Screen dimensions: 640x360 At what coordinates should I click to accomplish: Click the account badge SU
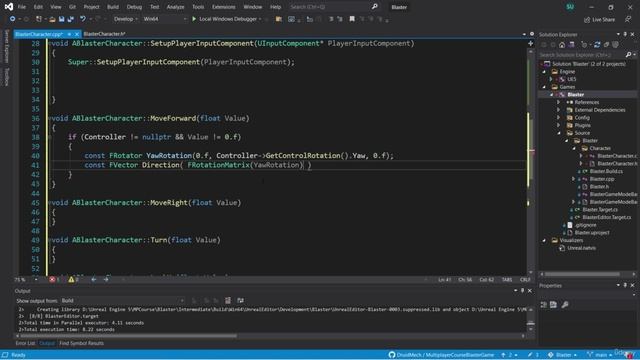point(570,7)
